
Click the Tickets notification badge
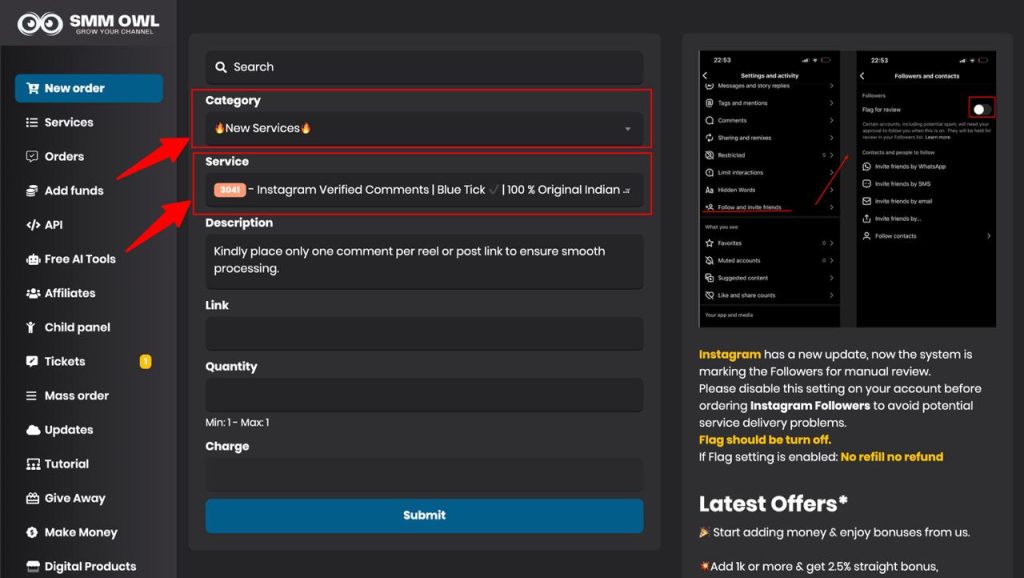tap(145, 361)
